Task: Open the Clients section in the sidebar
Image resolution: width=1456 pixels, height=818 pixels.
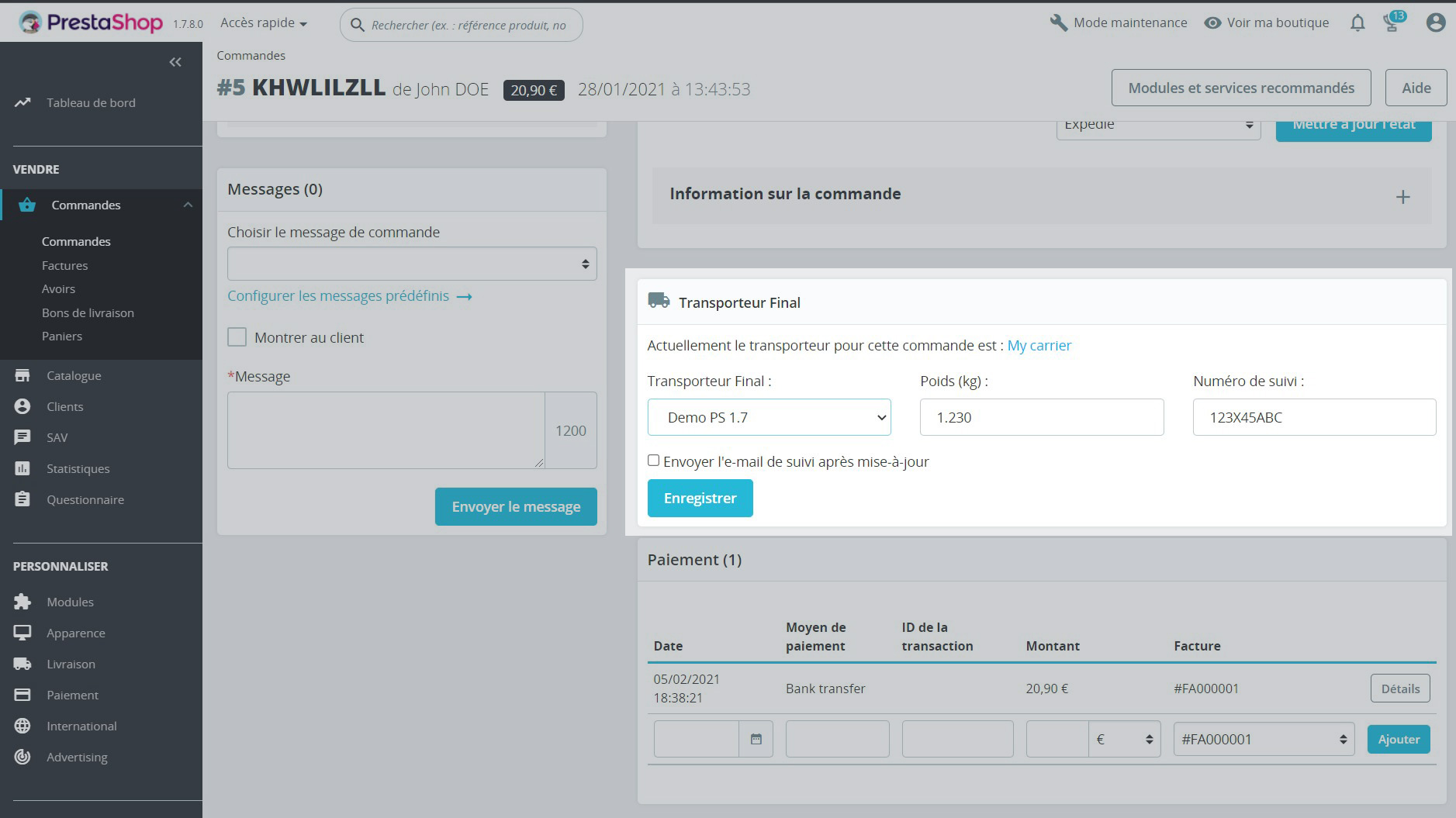Action: click(64, 406)
